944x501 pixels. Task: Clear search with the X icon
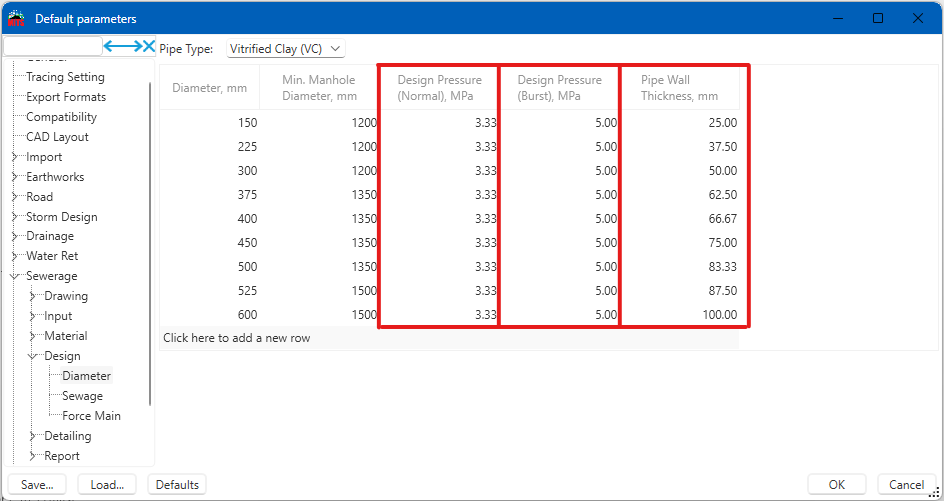pos(150,46)
